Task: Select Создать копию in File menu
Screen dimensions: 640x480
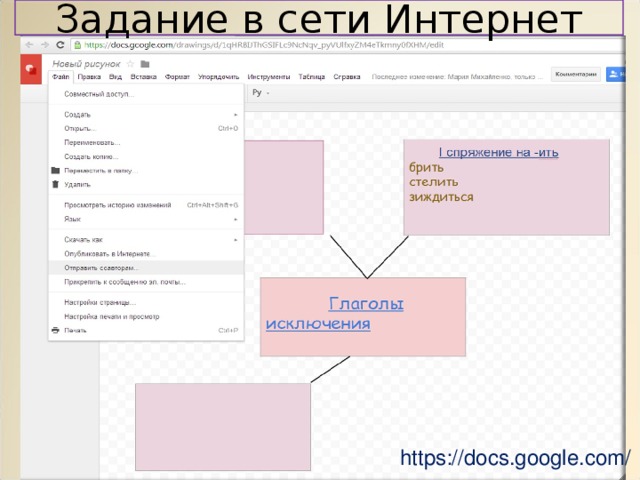Action: [x=146, y=156]
